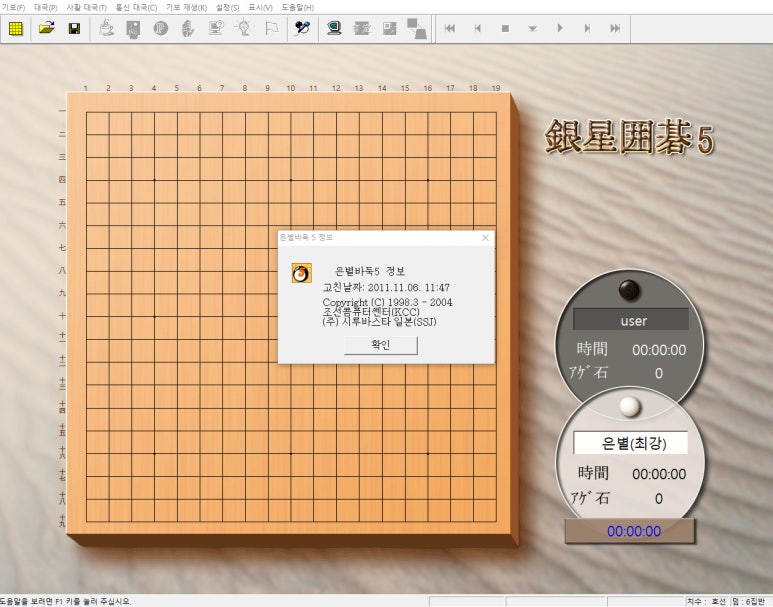Click white player's 時間 00:00:00 value
Image resolution: width=773 pixels, height=607 pixels.
click(x=659, y=474)
